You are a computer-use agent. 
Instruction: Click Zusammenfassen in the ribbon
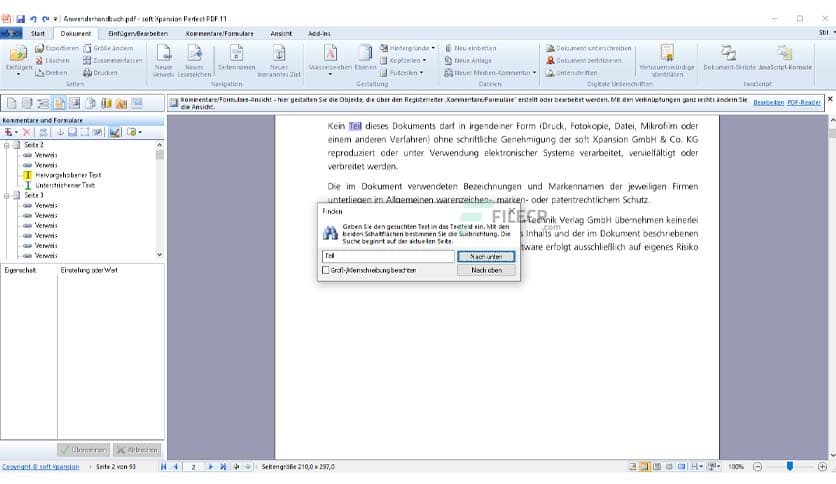coord(112,60)
